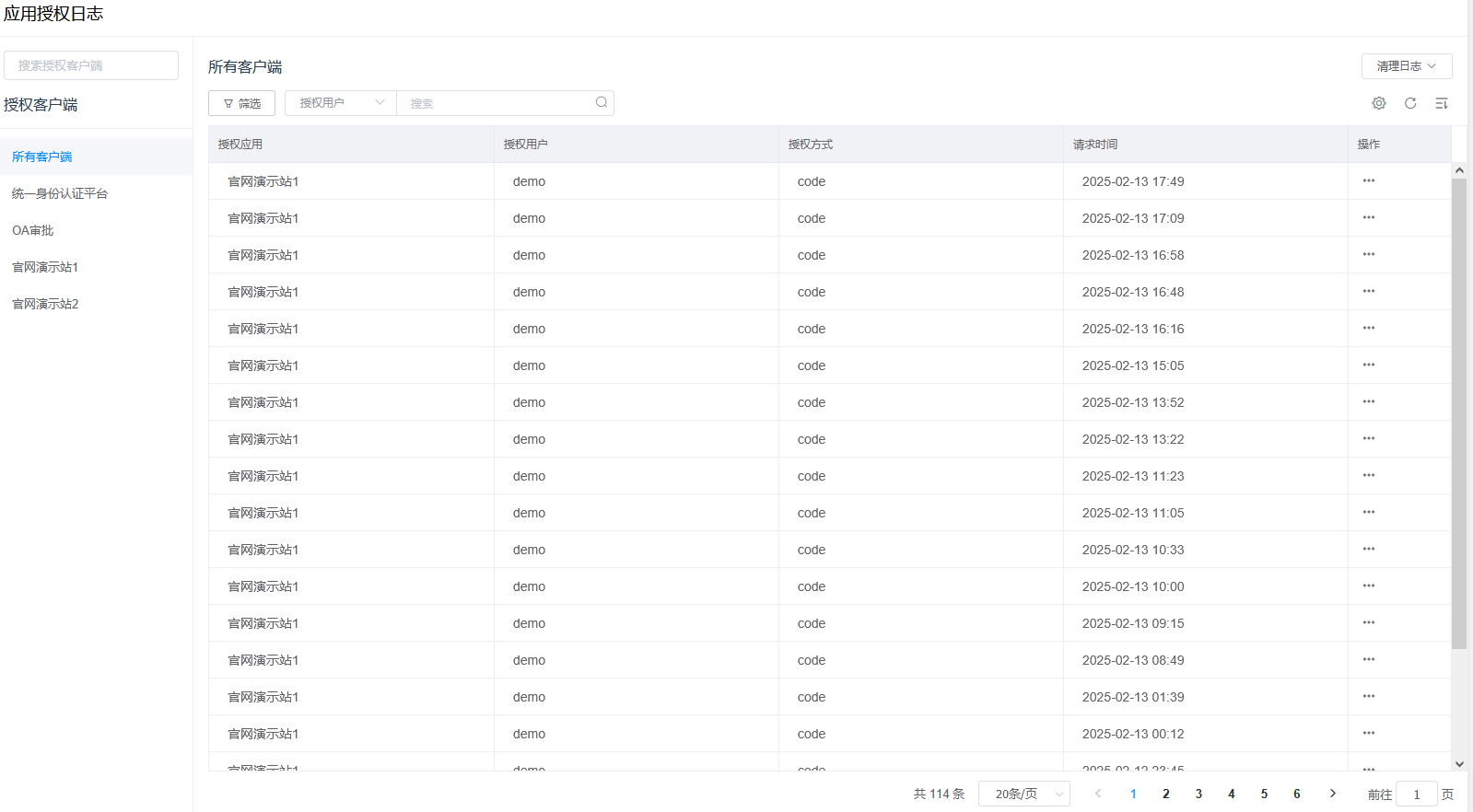Image resolution: width=1473 pixels, height=812 pixels.
Task: Click the column density icon
Action: [x=1441, y=103]
